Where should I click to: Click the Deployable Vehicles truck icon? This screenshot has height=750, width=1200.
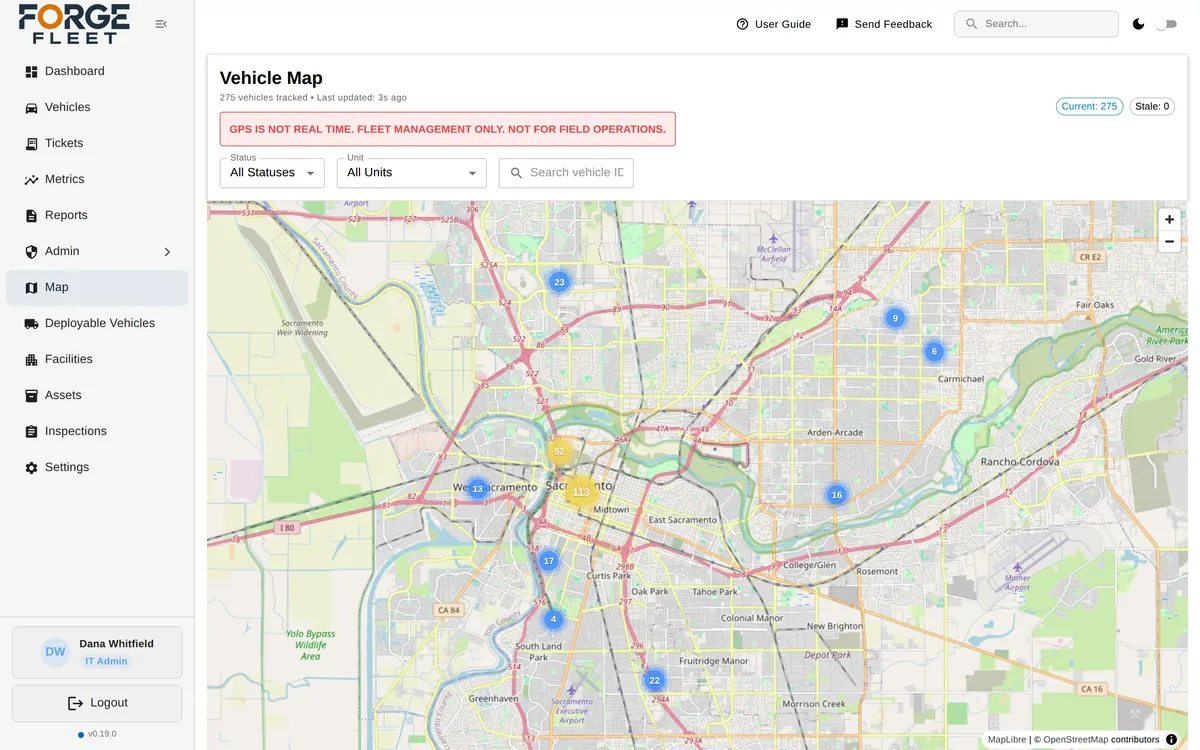31,324
